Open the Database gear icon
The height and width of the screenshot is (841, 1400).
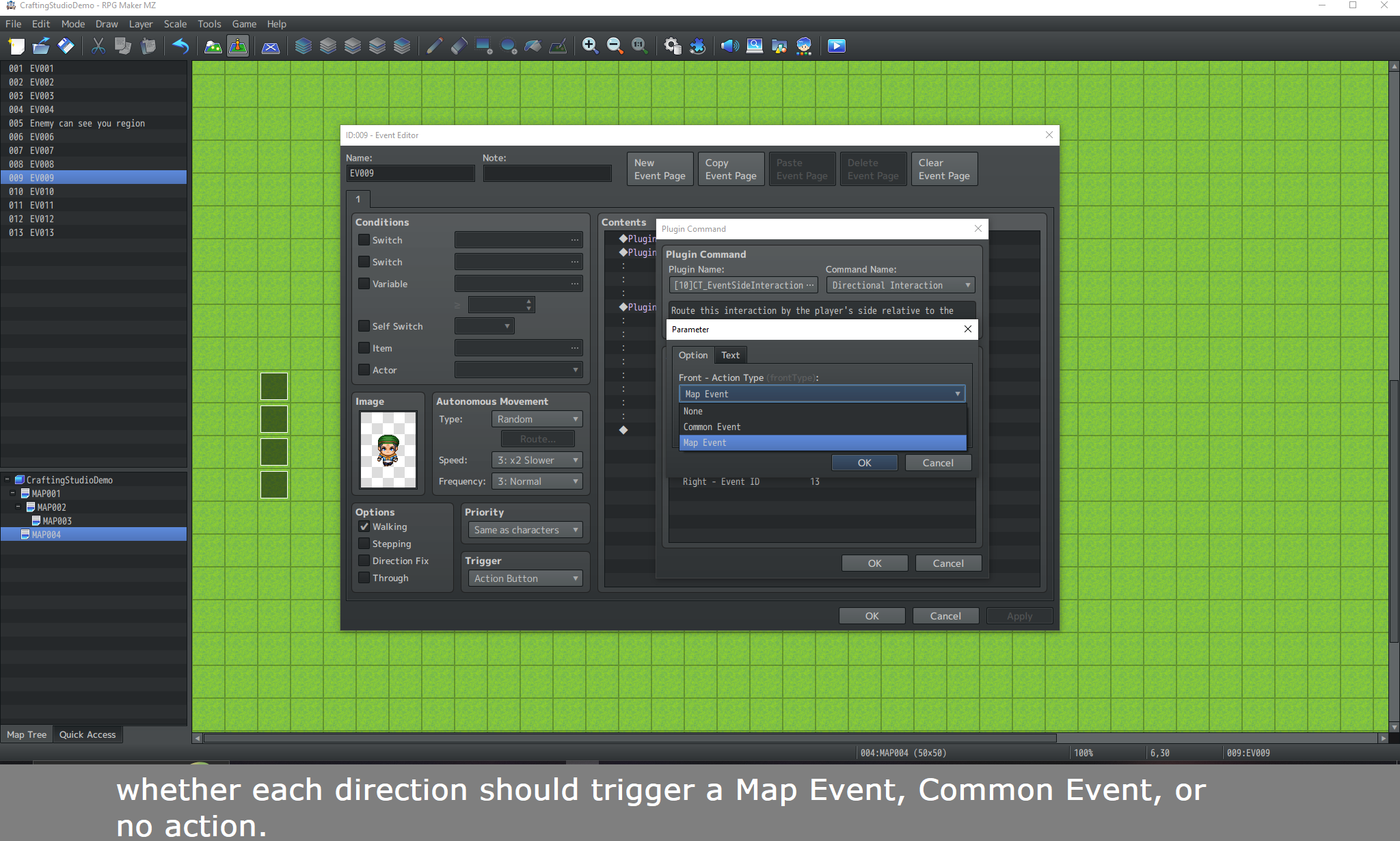(673, 46)
